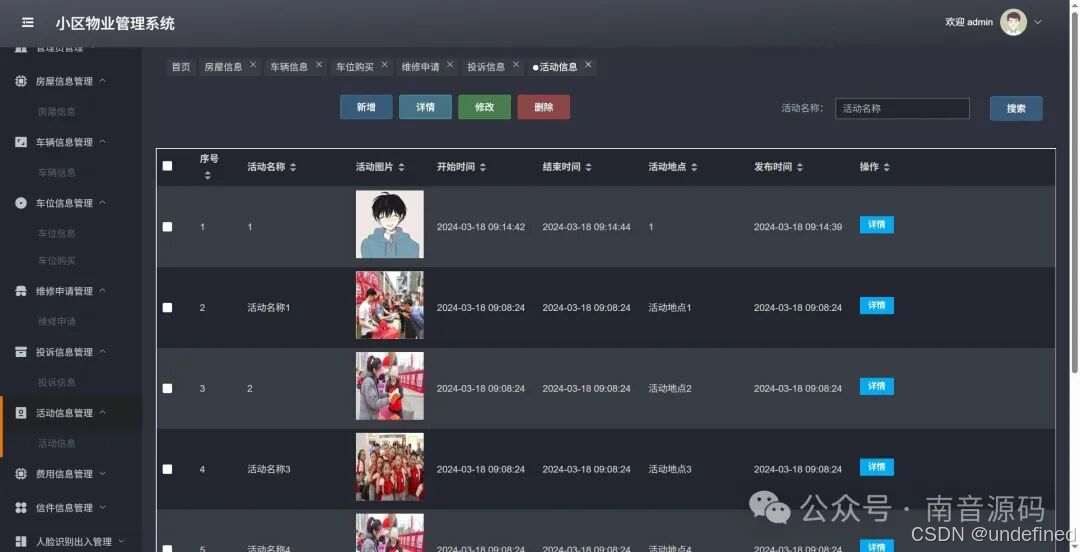Switch to the 车辆信息 tab

click(x=289, y=67)
